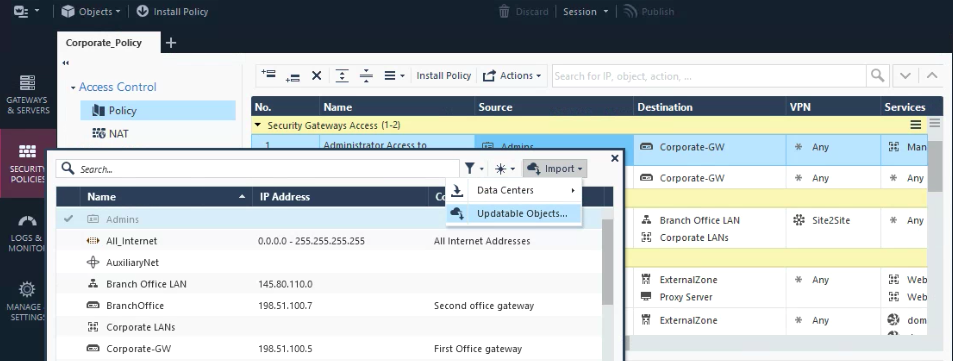Open the Session dropdown

pos(585,11)
